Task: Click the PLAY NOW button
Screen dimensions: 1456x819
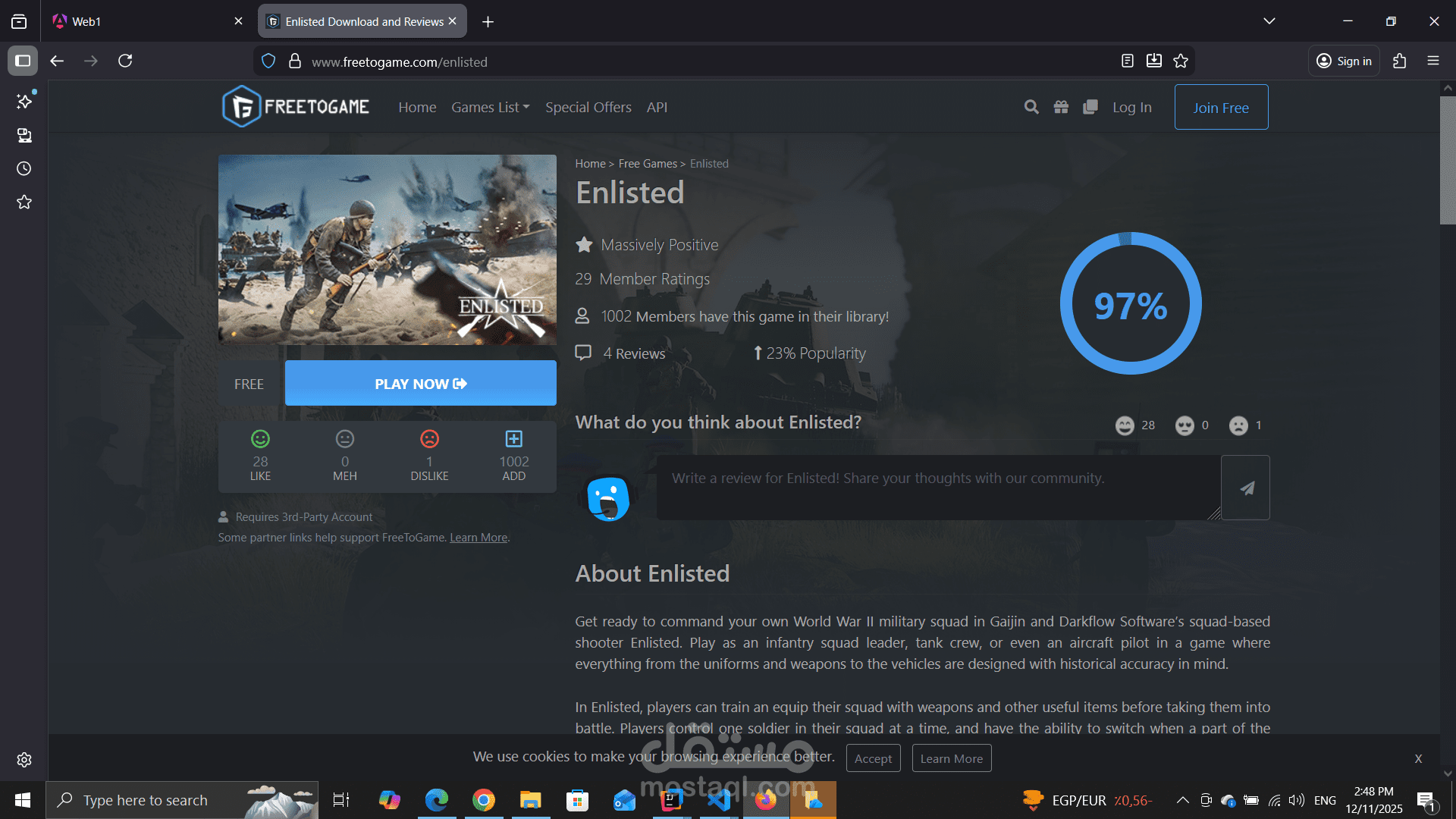Action: pyautogui.click(x=421, y=383)
